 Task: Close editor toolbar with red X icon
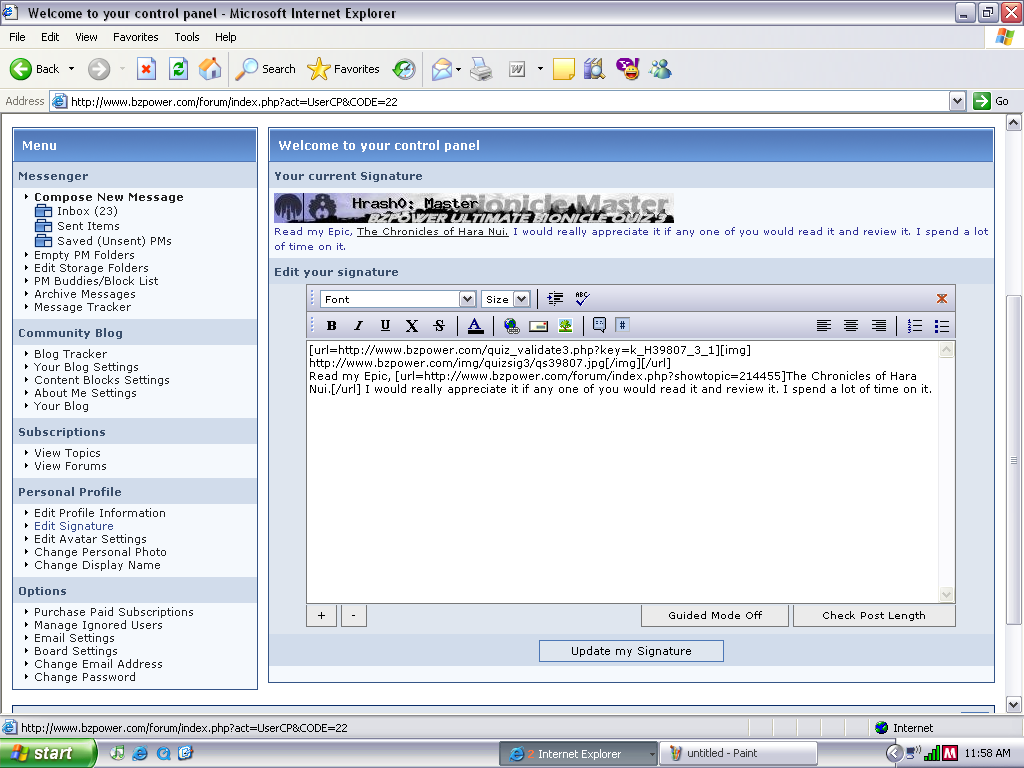[x=942, y=298]
